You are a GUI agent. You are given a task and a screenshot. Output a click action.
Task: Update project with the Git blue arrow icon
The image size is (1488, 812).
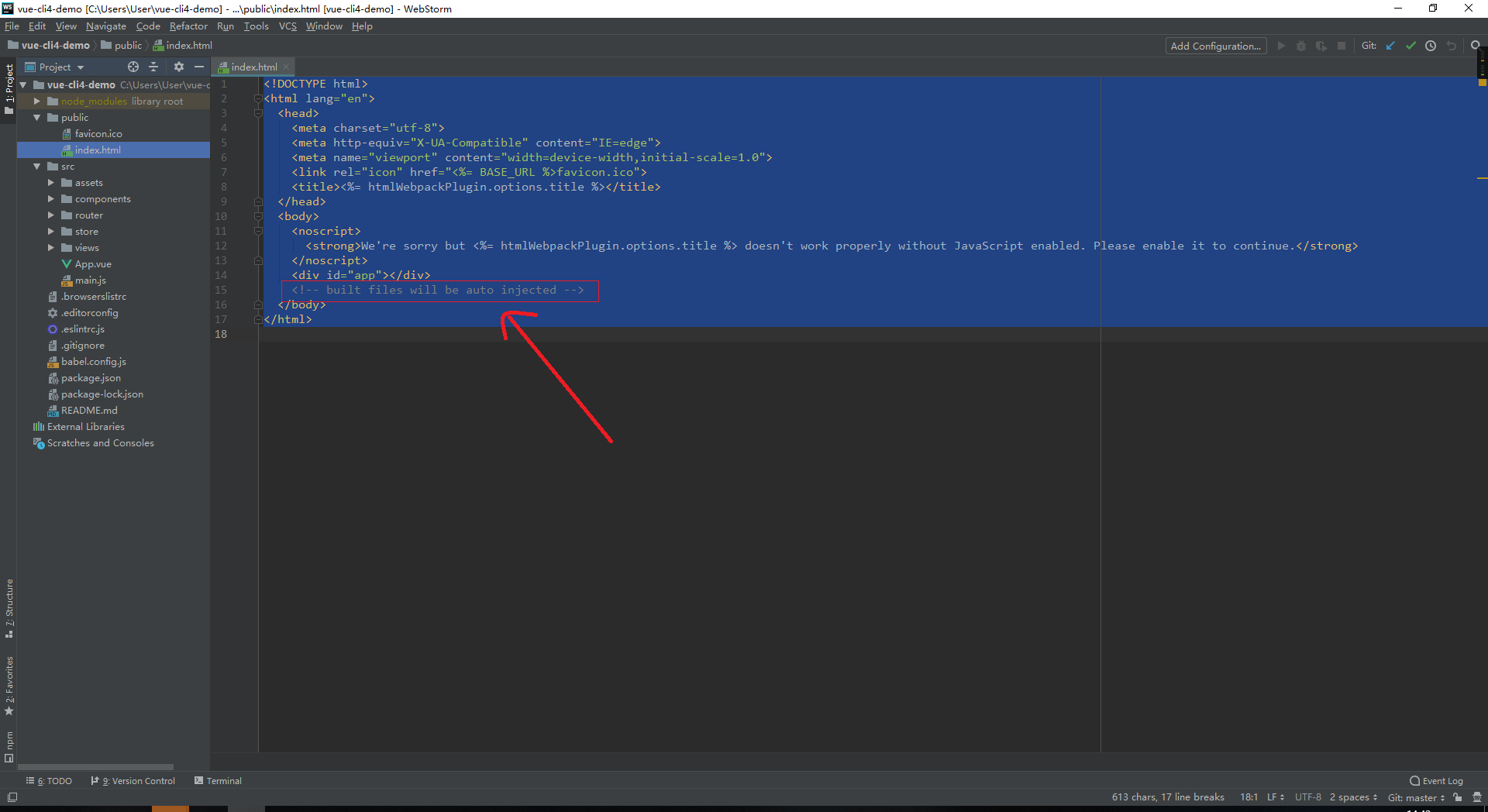(1390, 46)
